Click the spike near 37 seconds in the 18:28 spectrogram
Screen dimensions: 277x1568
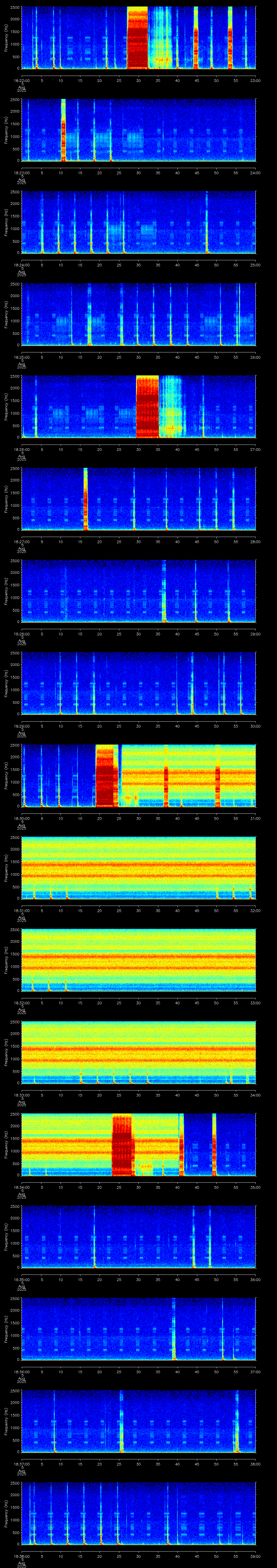164,591
